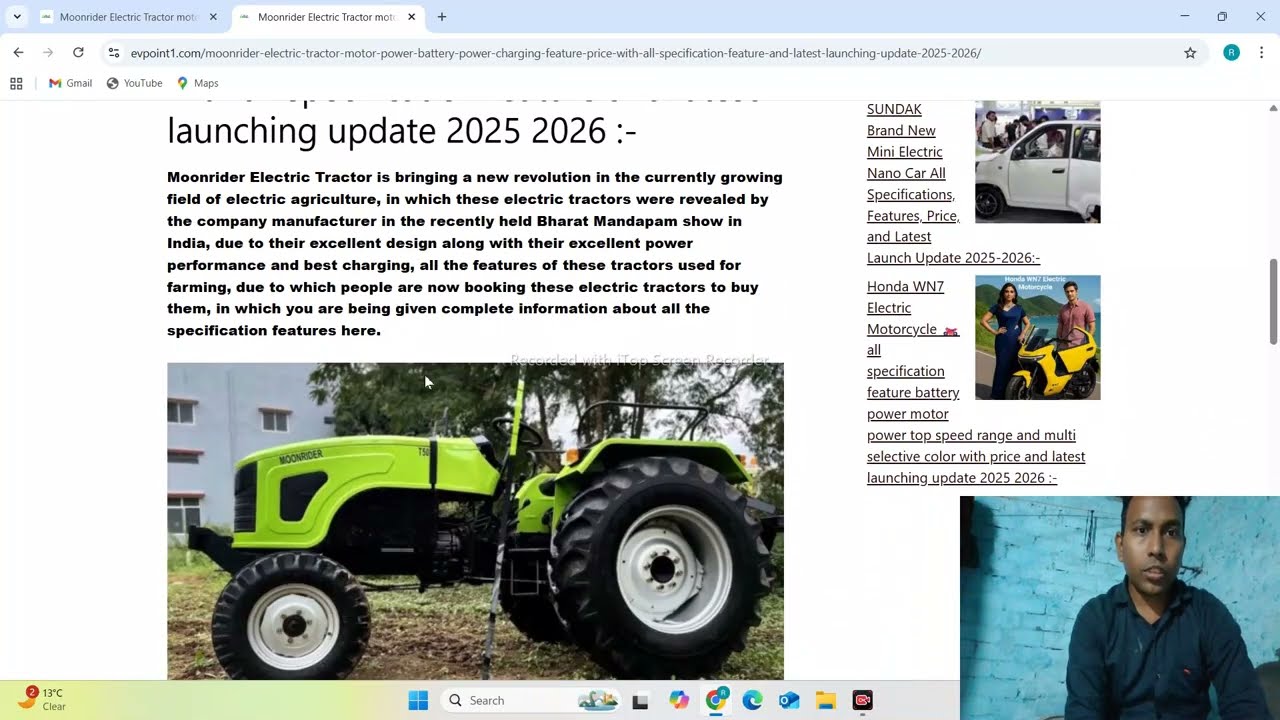
Task: Open the Windows Start menu
Action: click(418, 700)
